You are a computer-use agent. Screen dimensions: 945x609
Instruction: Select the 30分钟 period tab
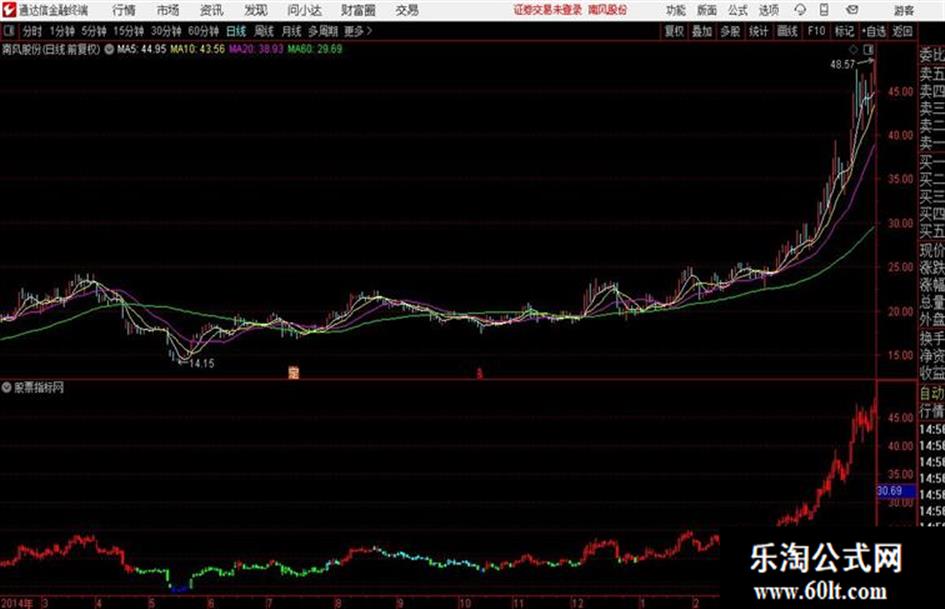pos(166,31)
